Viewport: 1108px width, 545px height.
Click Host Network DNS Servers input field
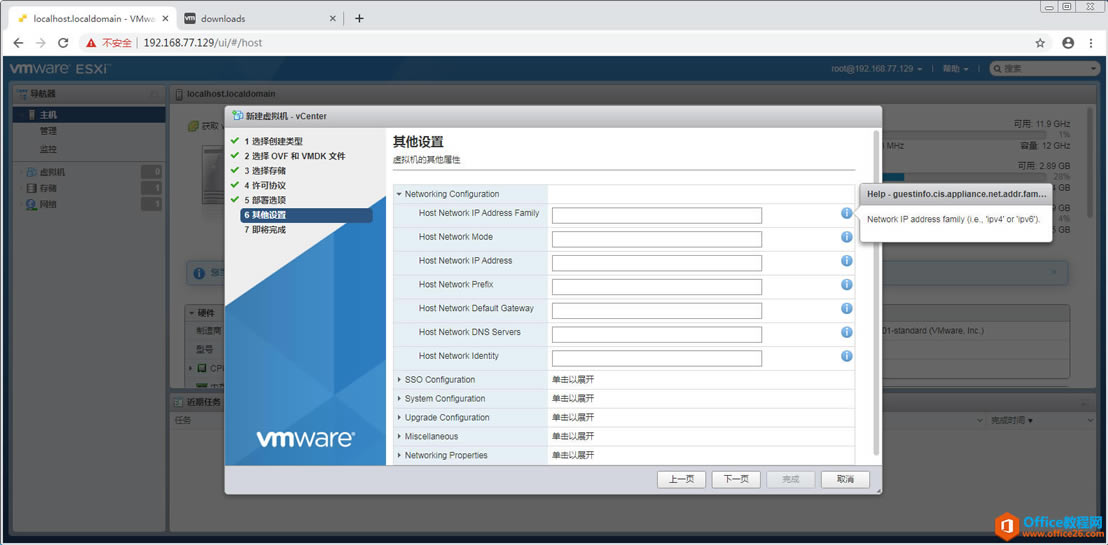(656, 334)
